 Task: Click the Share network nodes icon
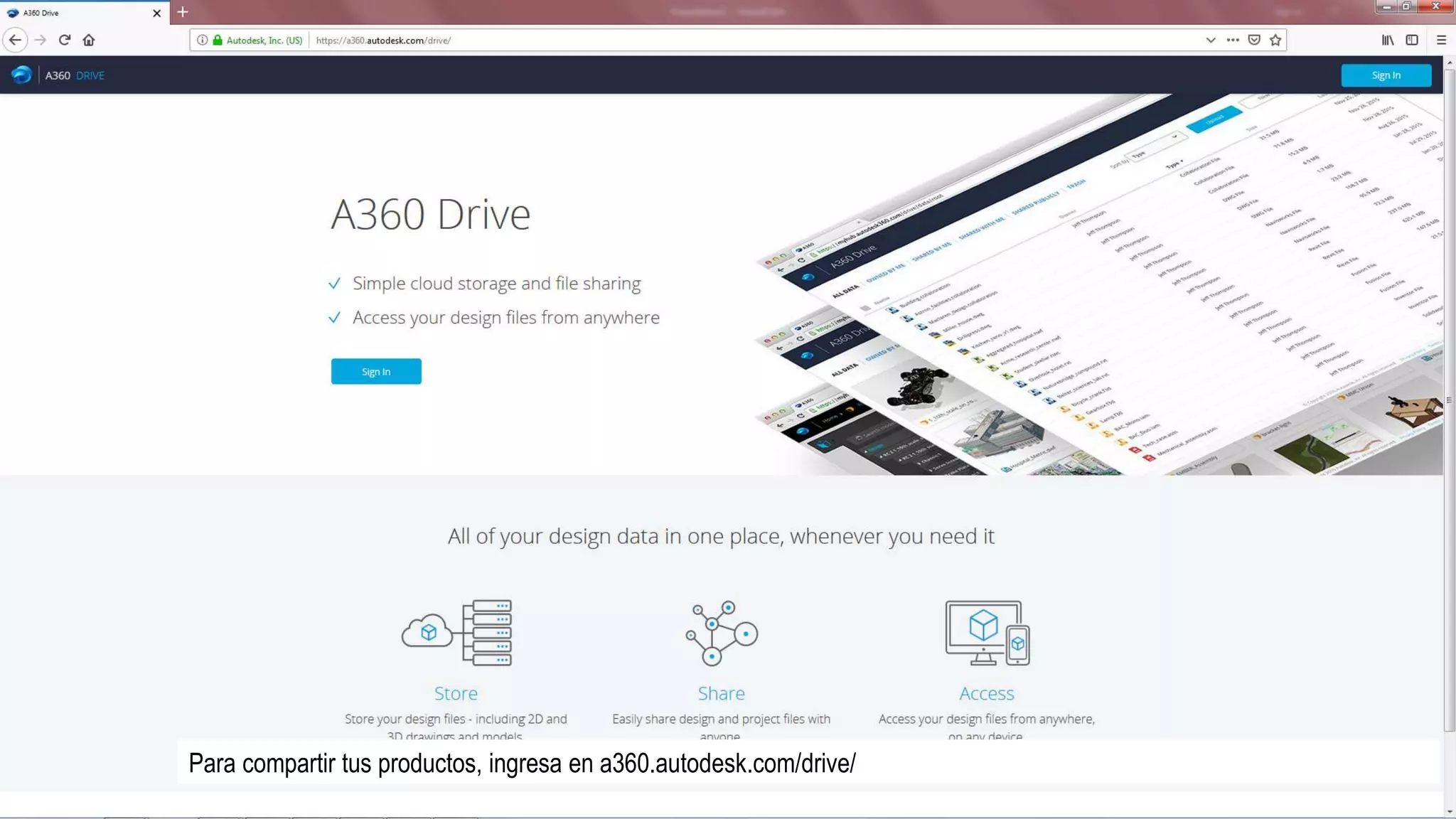click(x=722, y=633)
